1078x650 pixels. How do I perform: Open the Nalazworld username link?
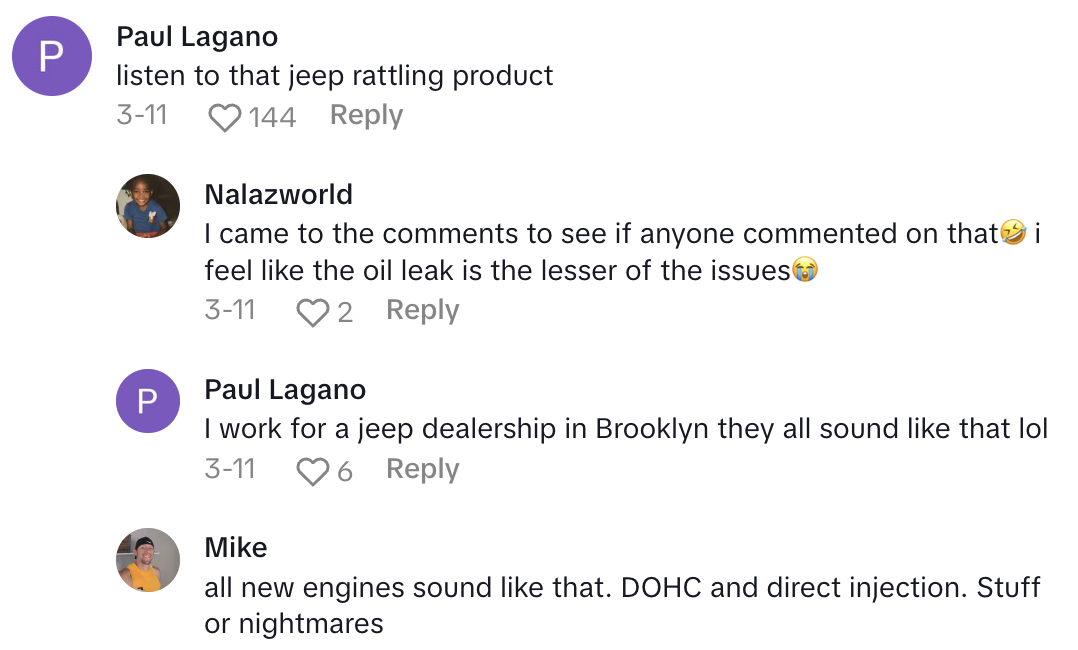(x=278, y=194)
